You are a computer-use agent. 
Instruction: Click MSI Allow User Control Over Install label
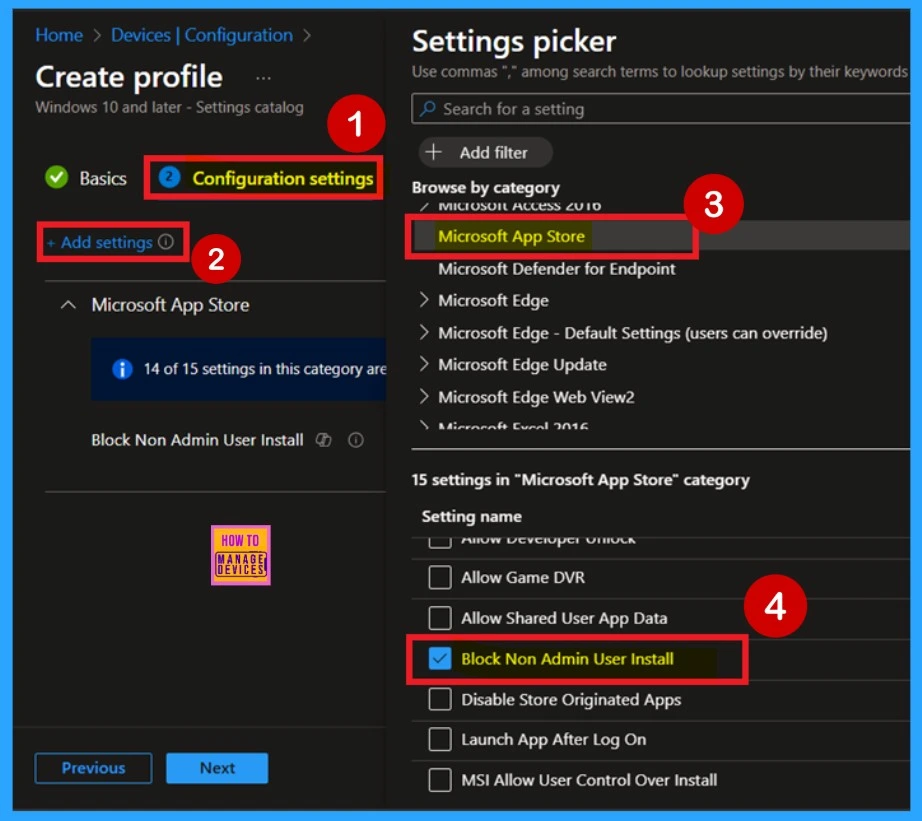(x=589, y=780)
